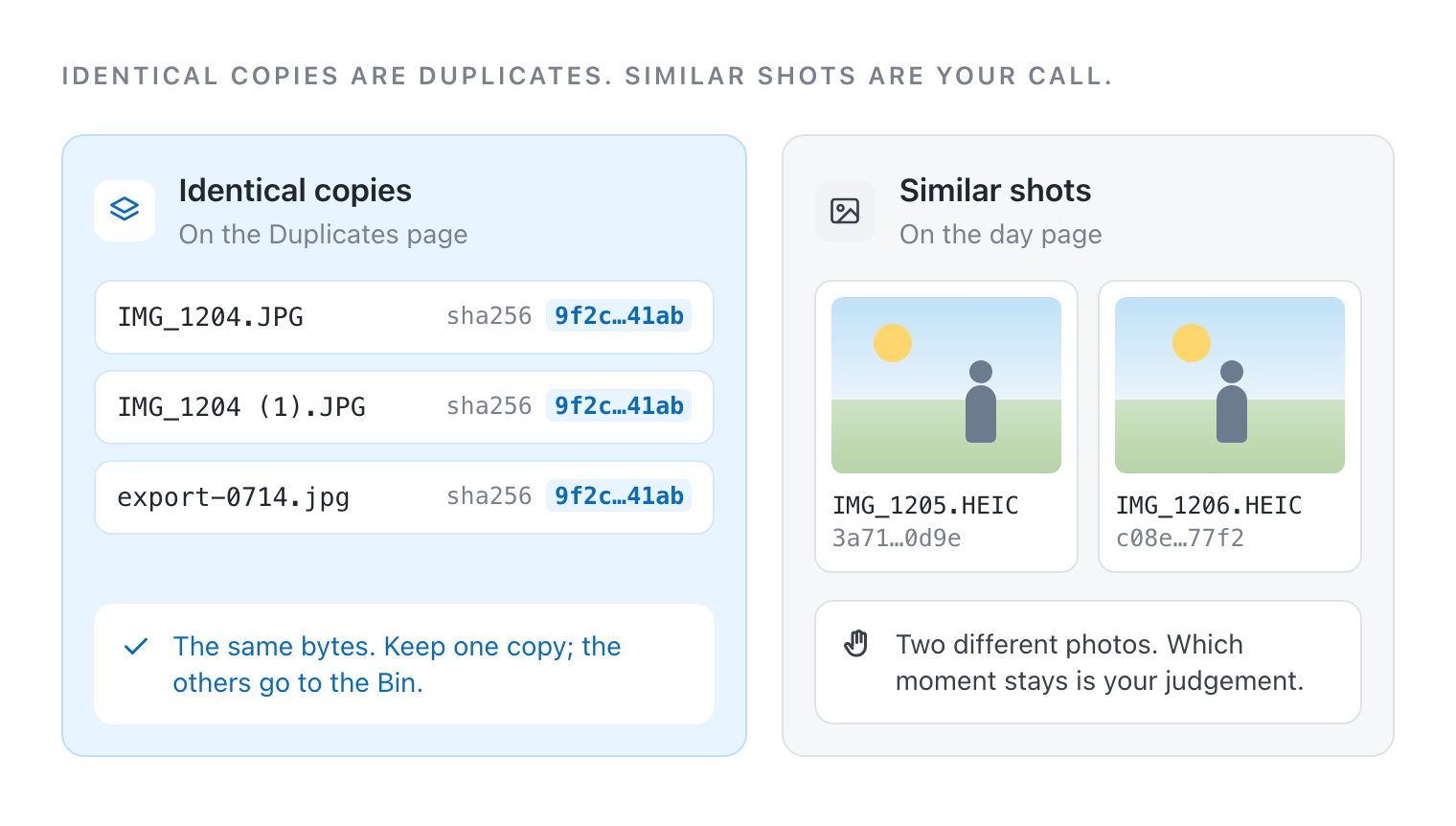Click the checkmark icon before 'The same bytes'
Screen dimensions: 1456x826
(136, 647)
